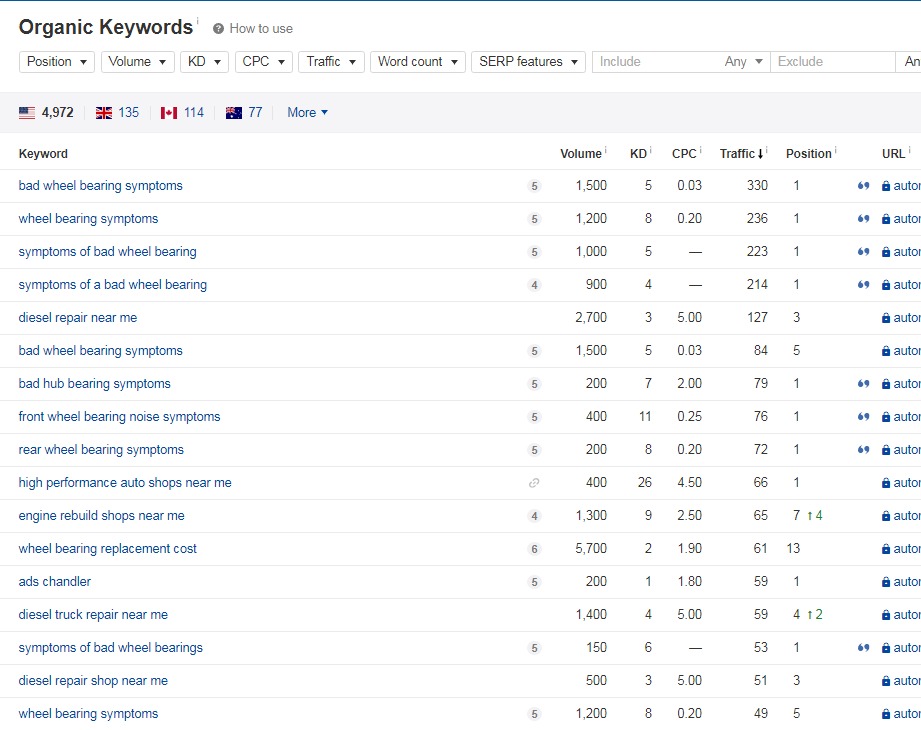Click SERP features badge 4 for engine rebuild shops near me
Screen dimensions: 921x730
point(535,516)
